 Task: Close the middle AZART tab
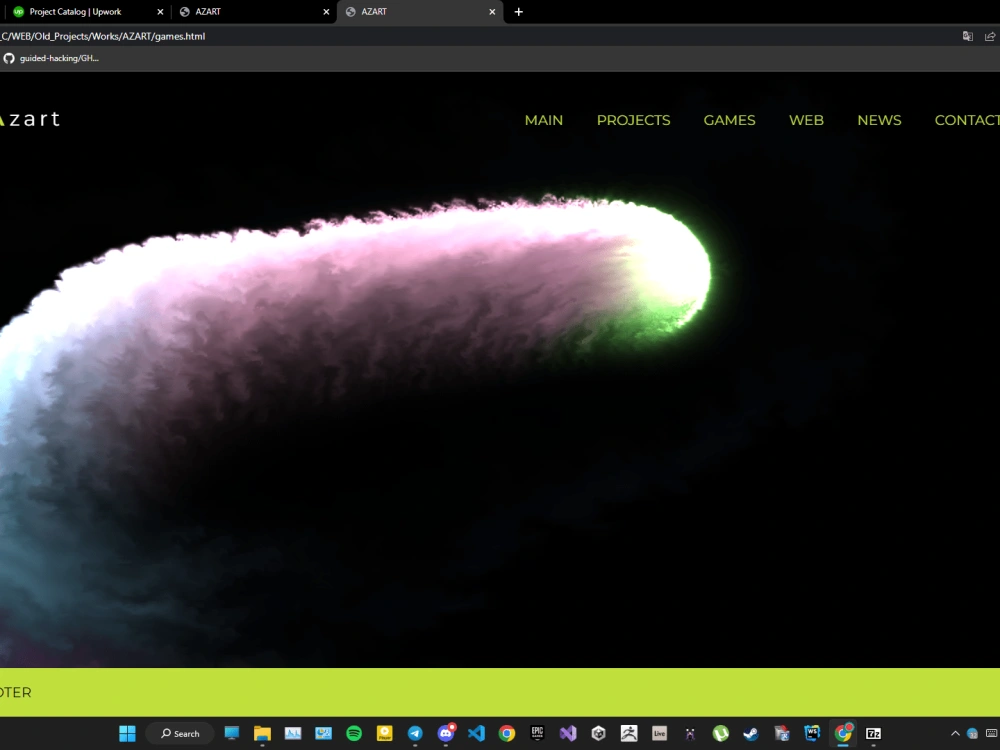[x=326, y=11]
